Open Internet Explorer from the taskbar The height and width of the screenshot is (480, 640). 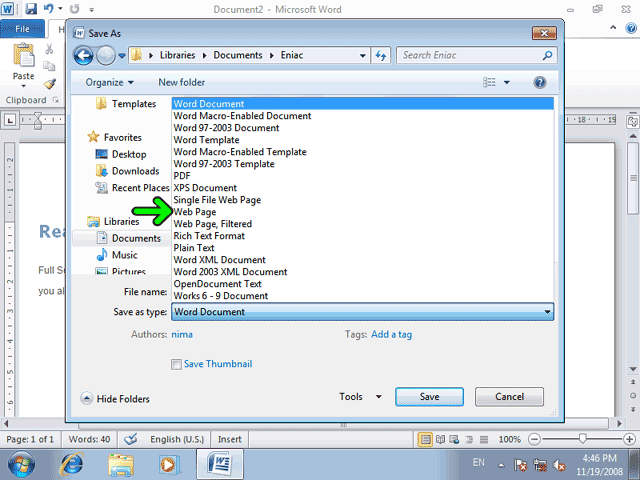[71, 464]
